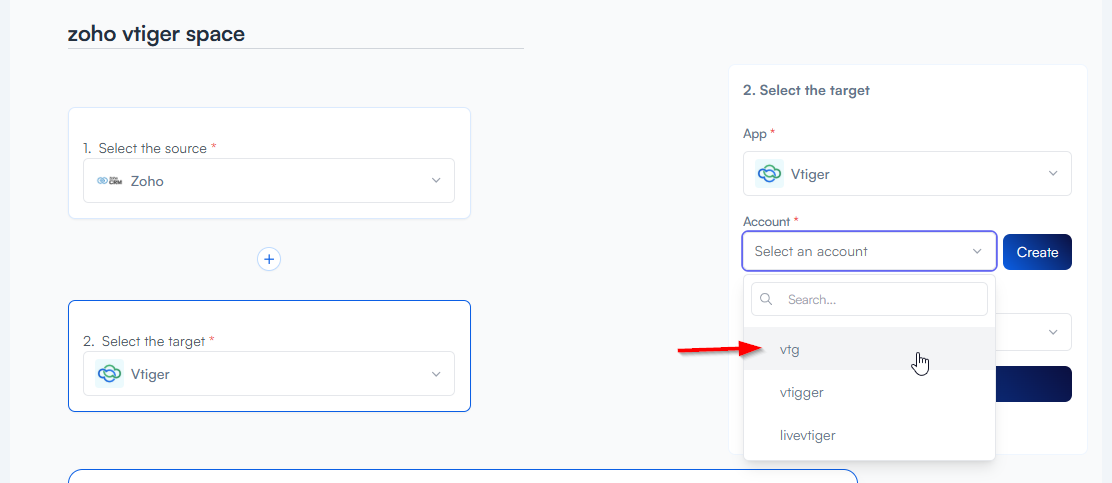Select the "vtigger" account from list
Screen dimensions: 1112x483
click(x=802, y=393)
